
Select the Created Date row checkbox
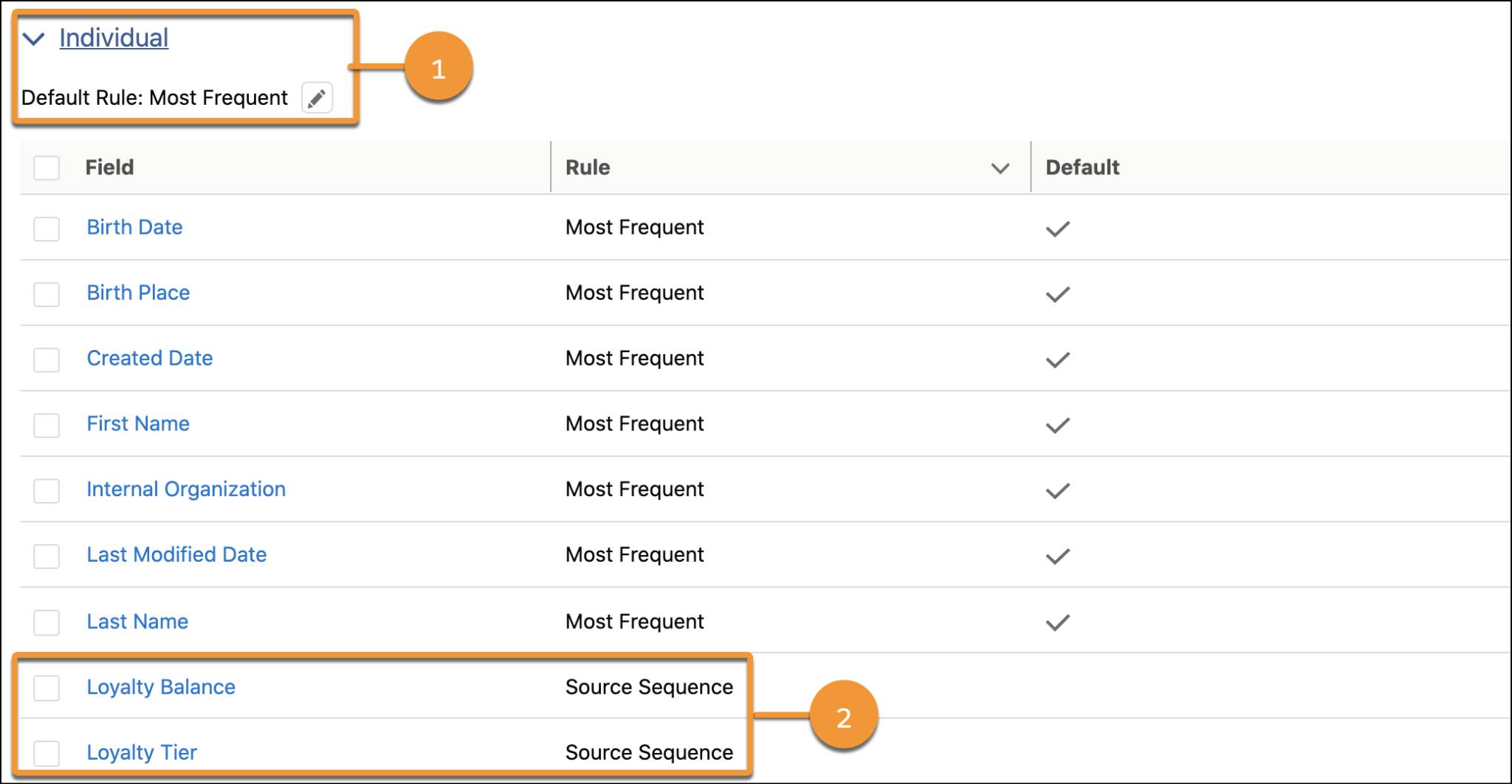point(47,360)
